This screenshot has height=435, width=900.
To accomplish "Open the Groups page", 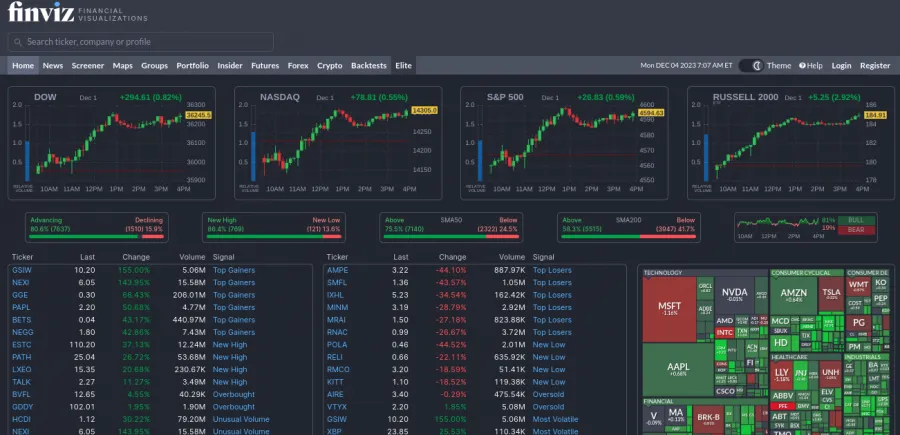I will pyautogui.click(x=154, y=65).
